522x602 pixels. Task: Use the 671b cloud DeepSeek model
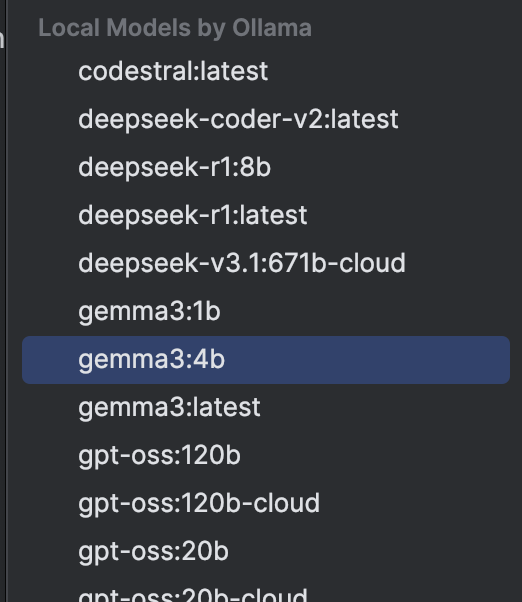(x=266, y=263)
